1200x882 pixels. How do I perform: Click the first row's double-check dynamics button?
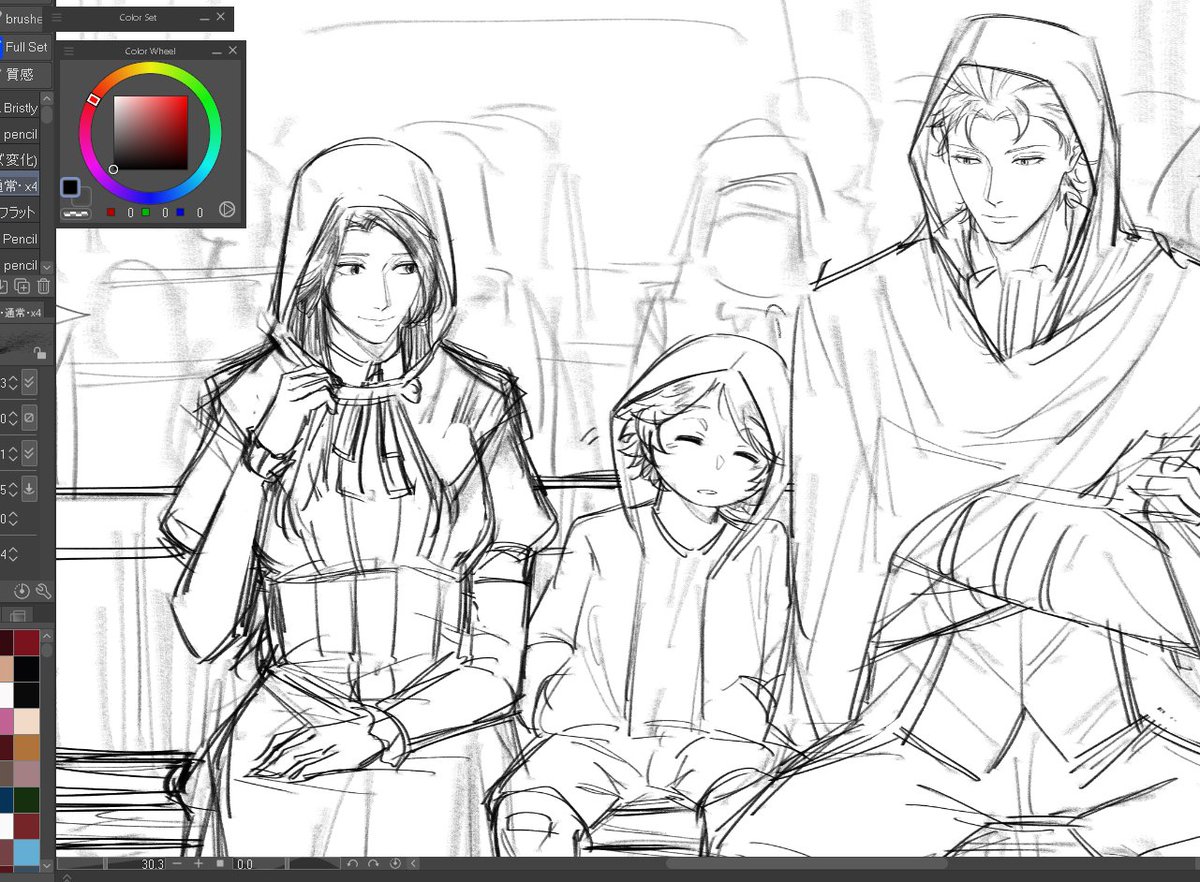29,381
